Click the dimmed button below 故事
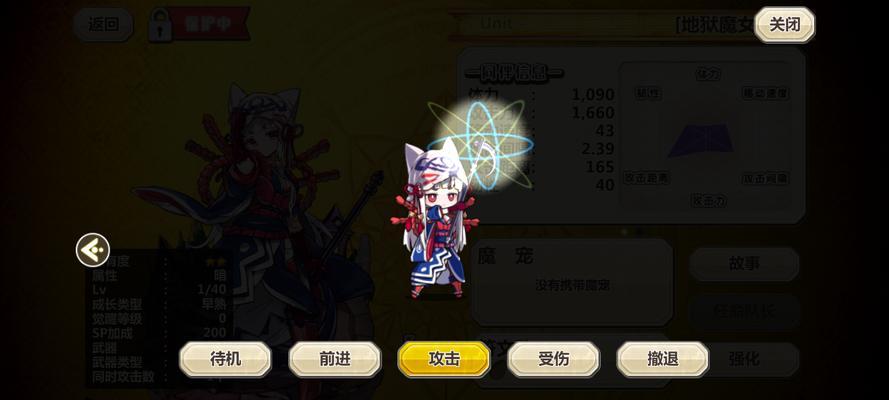Screen dimensions: 889x400 pyautogui.click(x=744, y=312)
